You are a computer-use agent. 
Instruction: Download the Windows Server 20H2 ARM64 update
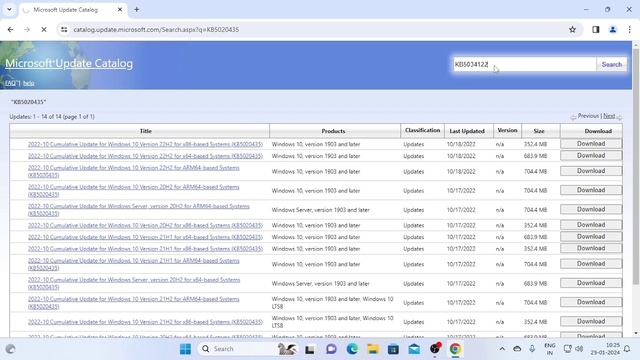point(591,209)
